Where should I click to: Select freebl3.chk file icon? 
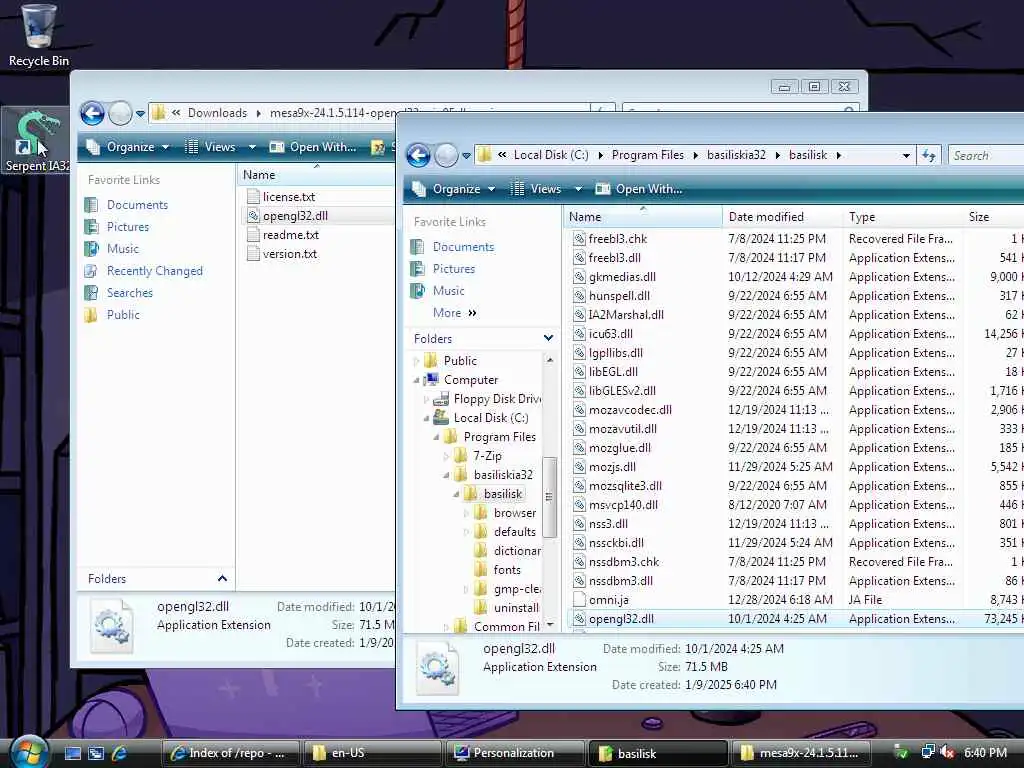click(x=579, y=239)
